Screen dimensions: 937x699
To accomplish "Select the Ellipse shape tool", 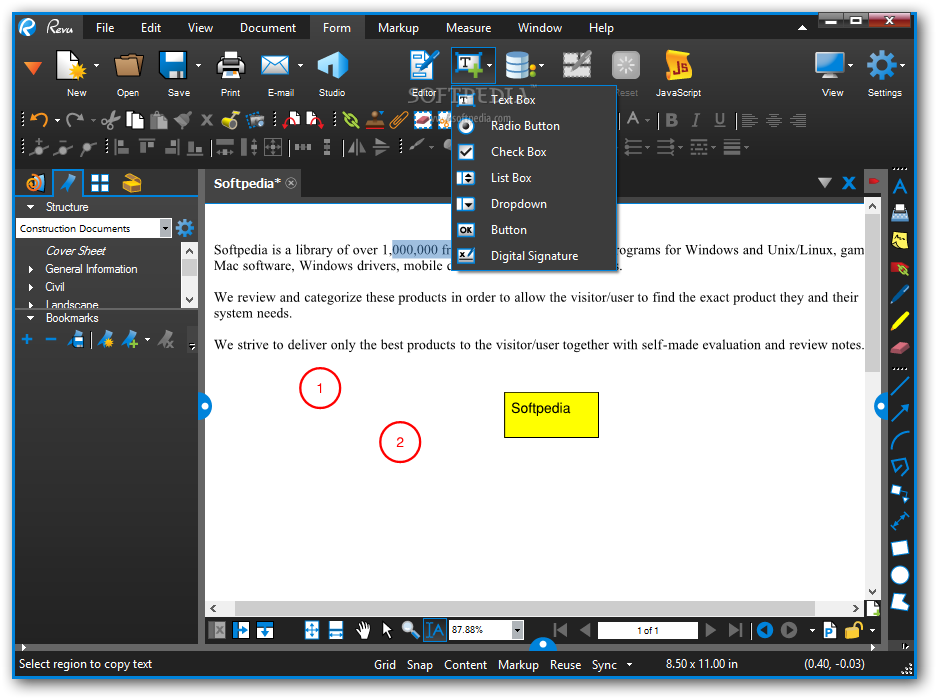I will [899, 575].
